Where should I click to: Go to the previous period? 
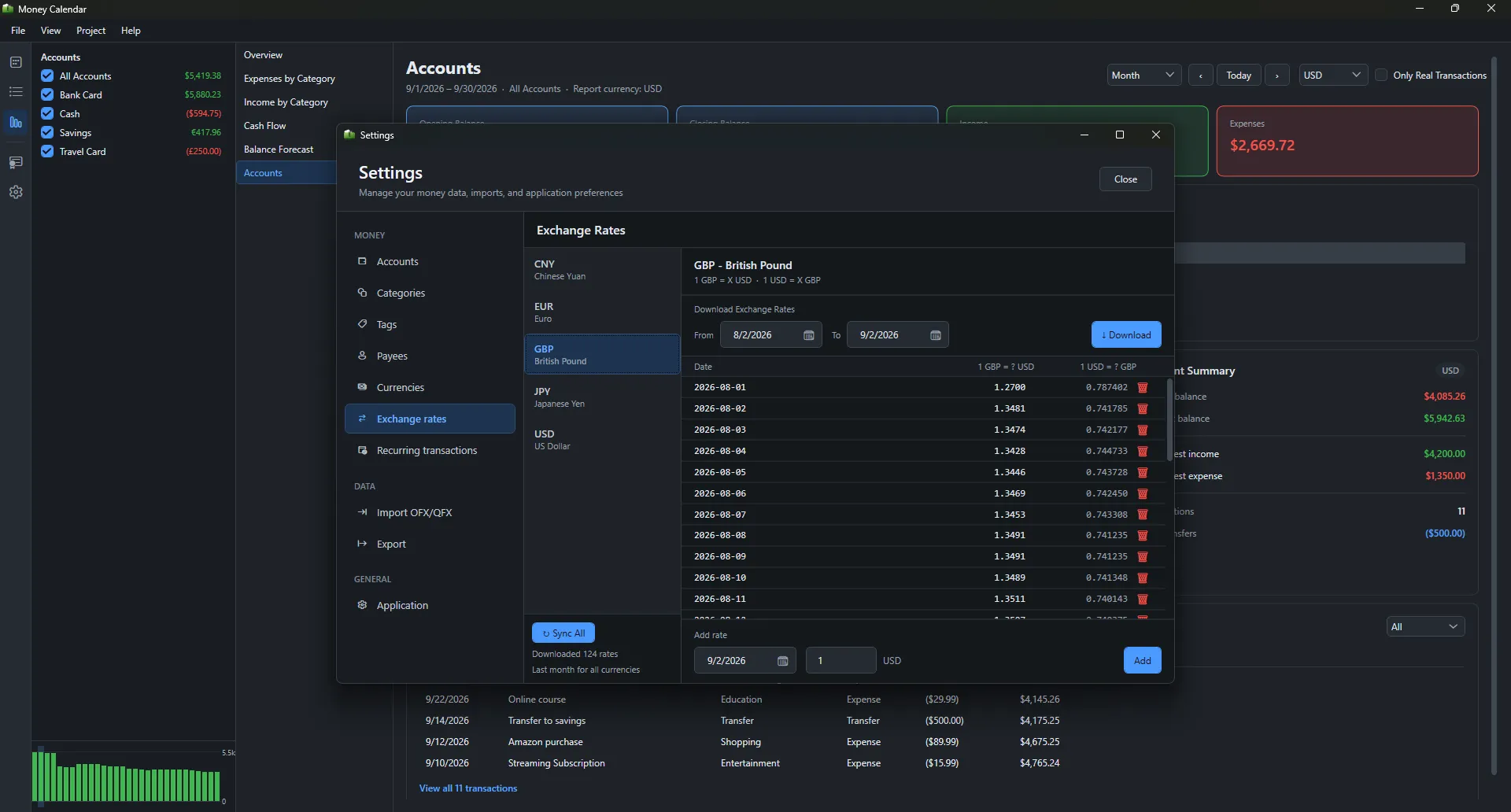(x=1200, y=76)
